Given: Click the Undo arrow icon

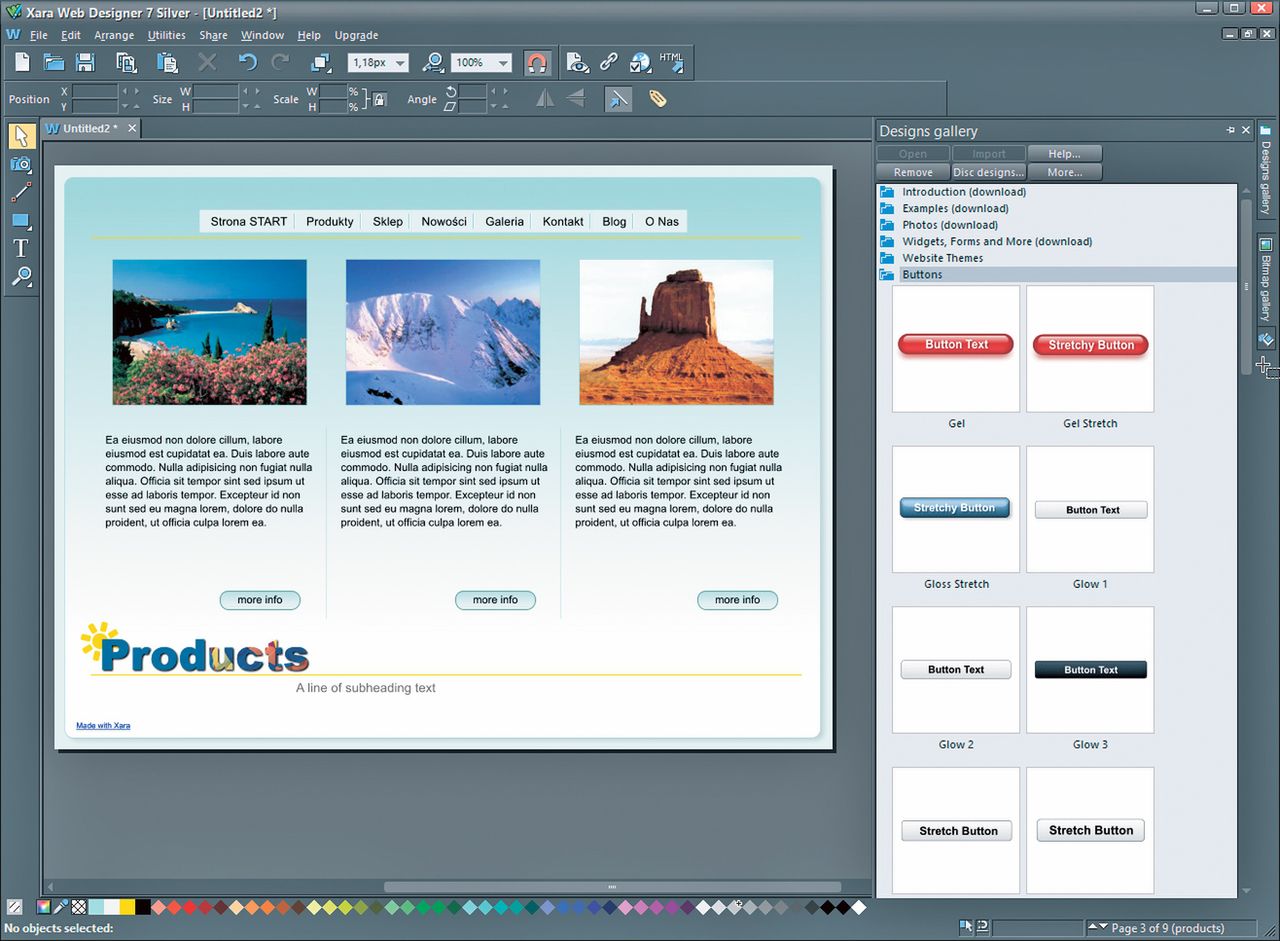Looking at the screenshot, I should coord(247,63).
